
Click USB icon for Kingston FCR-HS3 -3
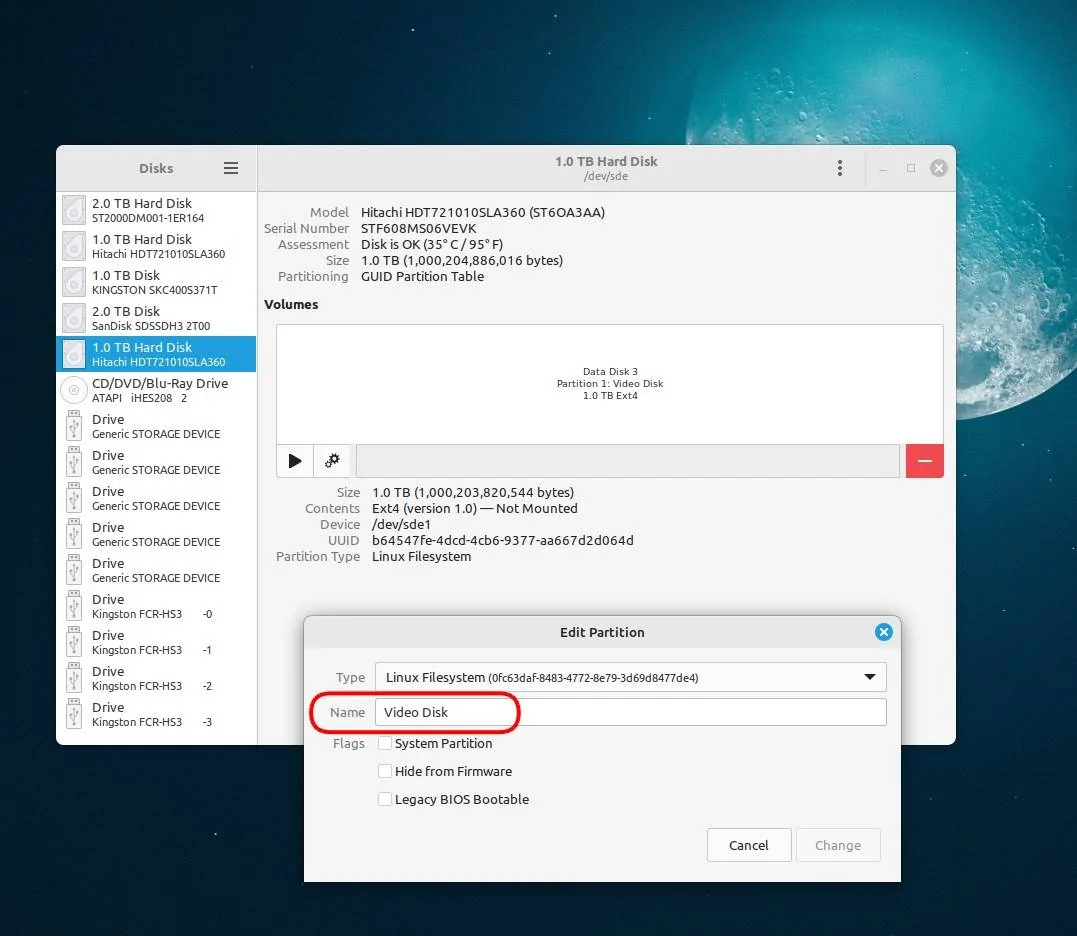click(x=74, y=714)
